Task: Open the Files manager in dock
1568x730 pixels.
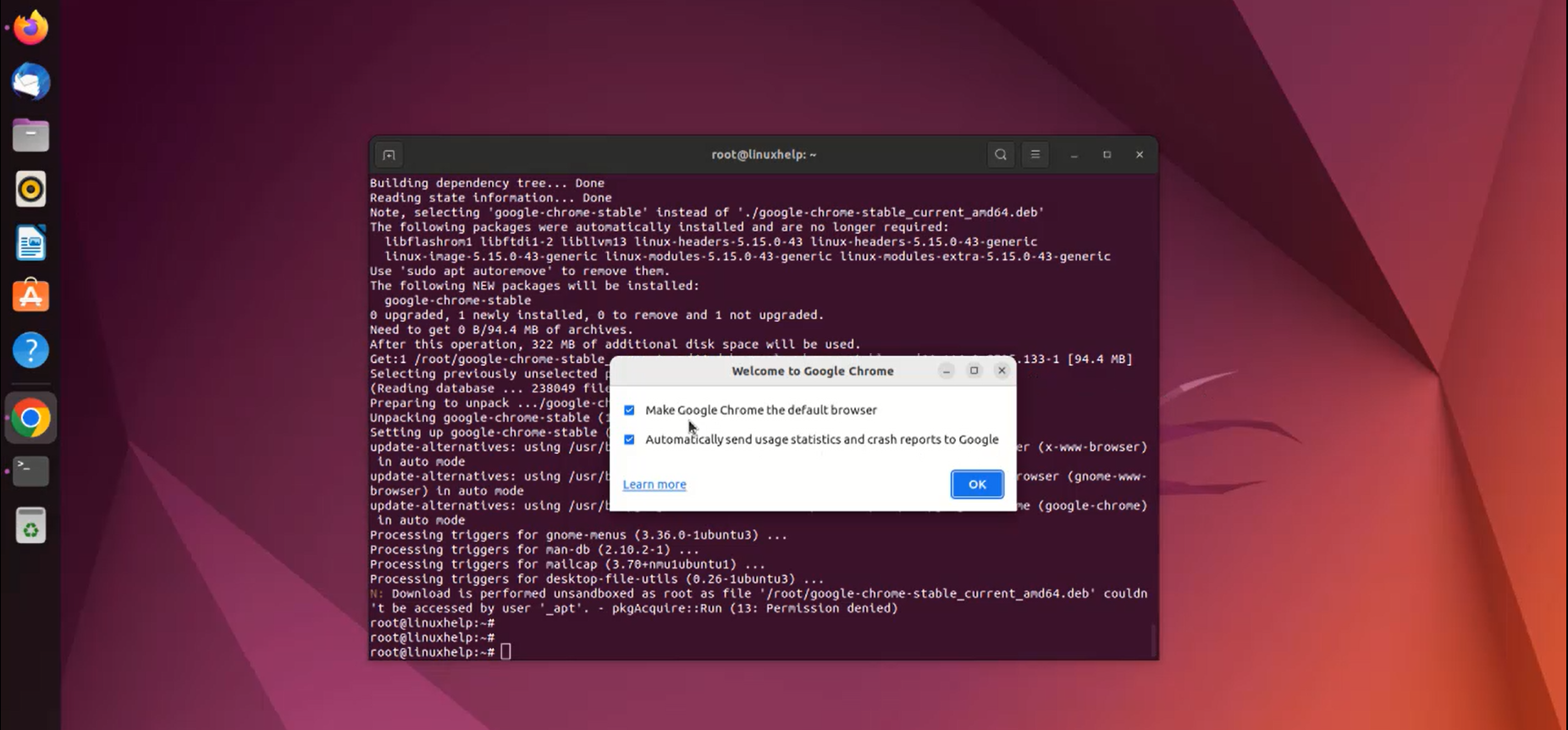Action: coord(31,135)
